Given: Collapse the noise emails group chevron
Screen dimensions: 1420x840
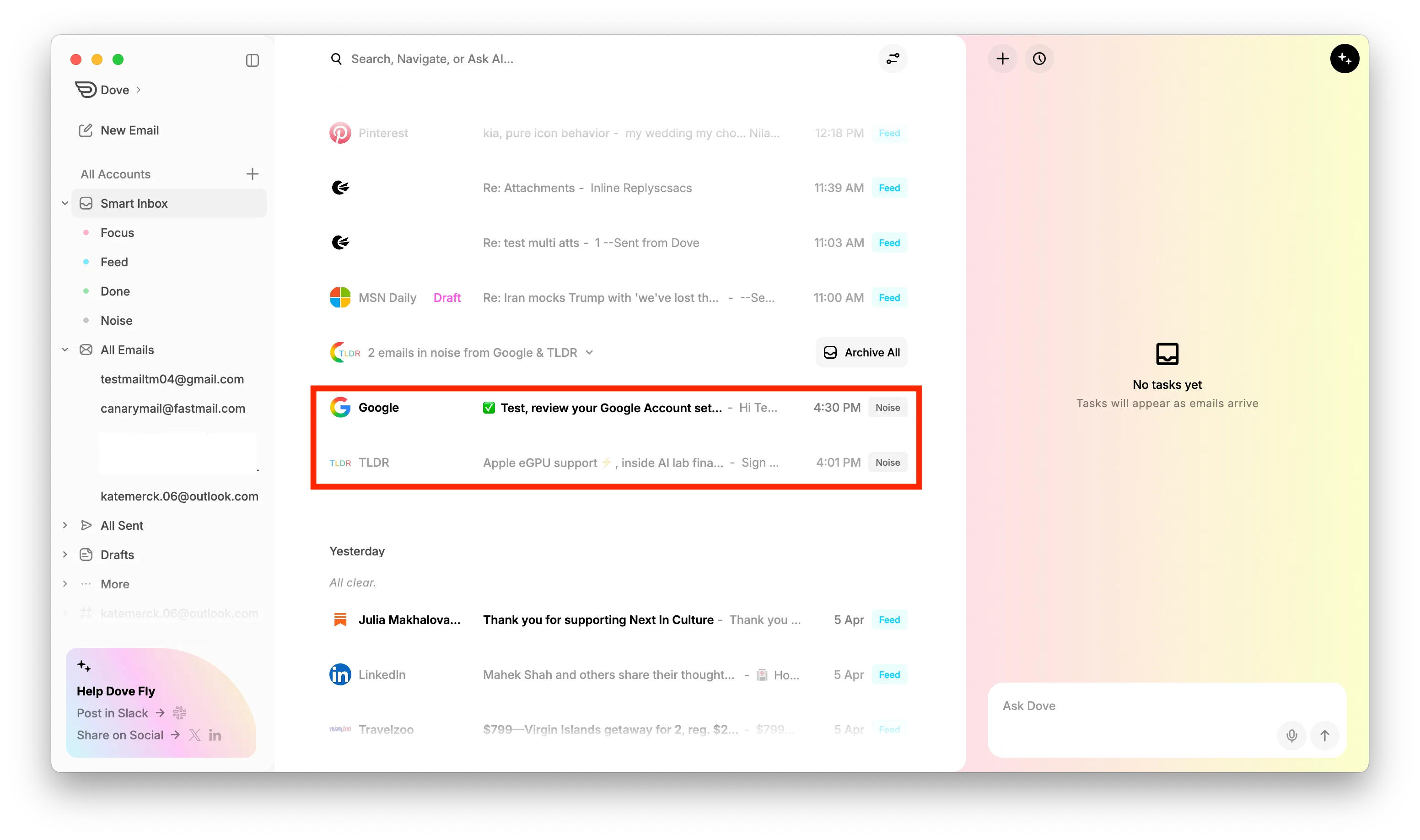Looking at the screenshot, I should tap(589, 353).
